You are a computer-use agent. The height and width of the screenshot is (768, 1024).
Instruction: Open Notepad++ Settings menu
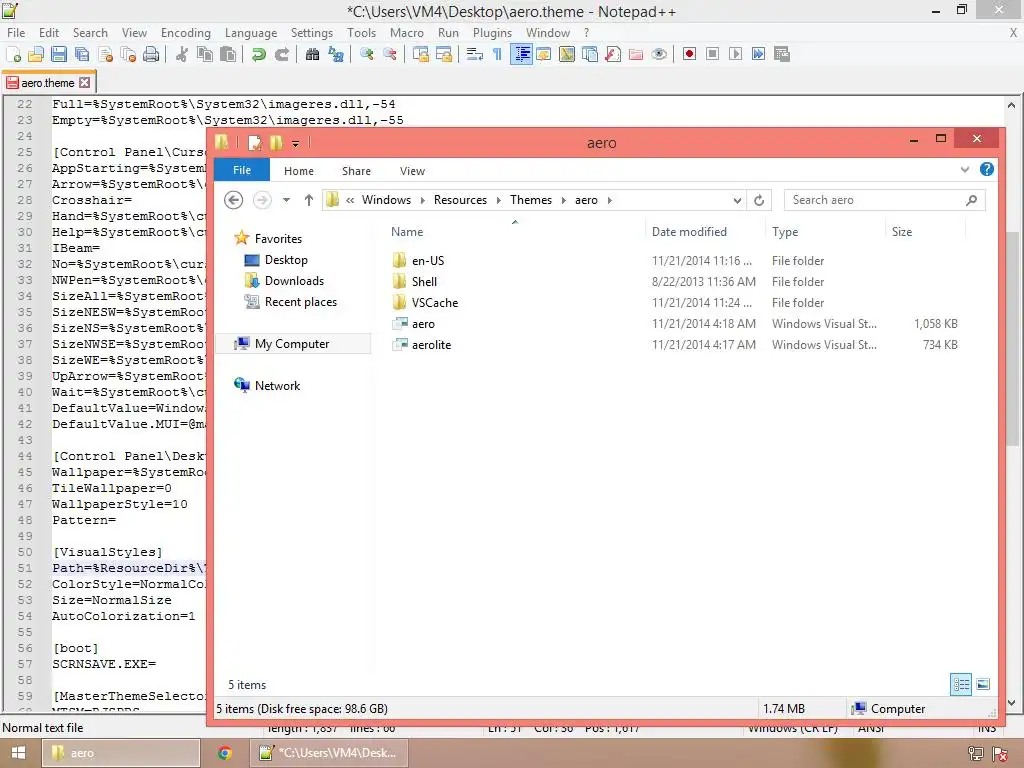coord(312,33)
